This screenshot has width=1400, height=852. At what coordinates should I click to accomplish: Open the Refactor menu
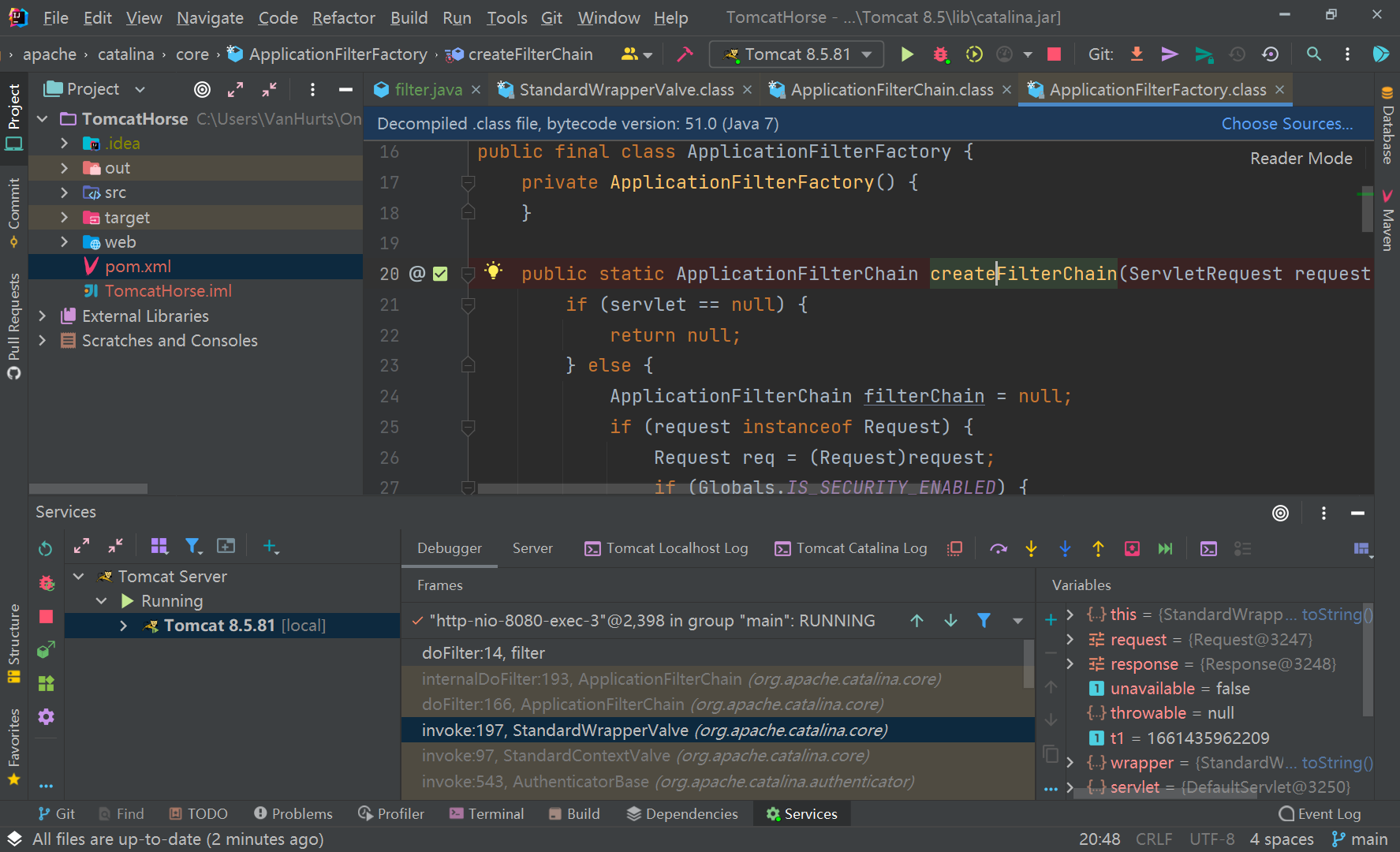(343, 17)
